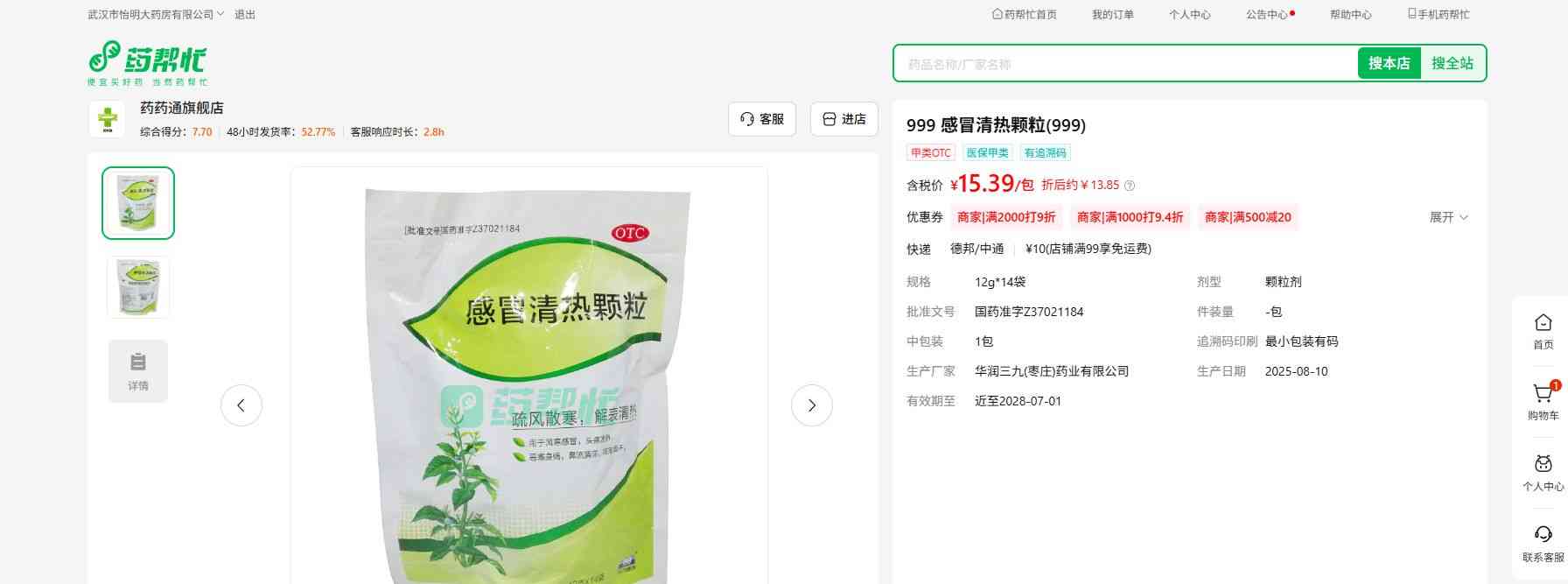Select the second product thumbnail image
This screenshot has height=584, width=1568.
pyautogui.click(x=138, y=287)
